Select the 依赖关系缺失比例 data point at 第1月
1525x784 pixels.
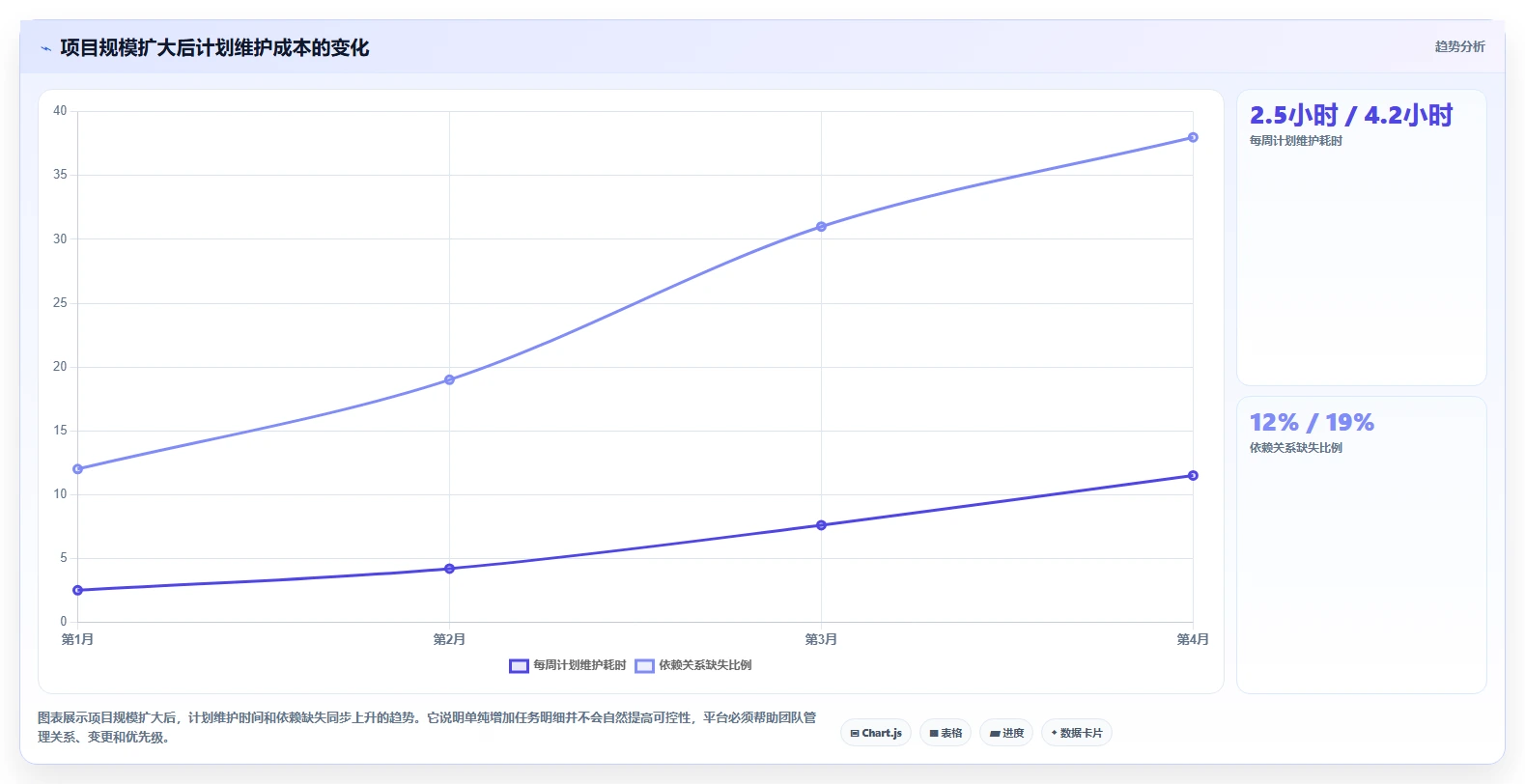pos(77,469)
